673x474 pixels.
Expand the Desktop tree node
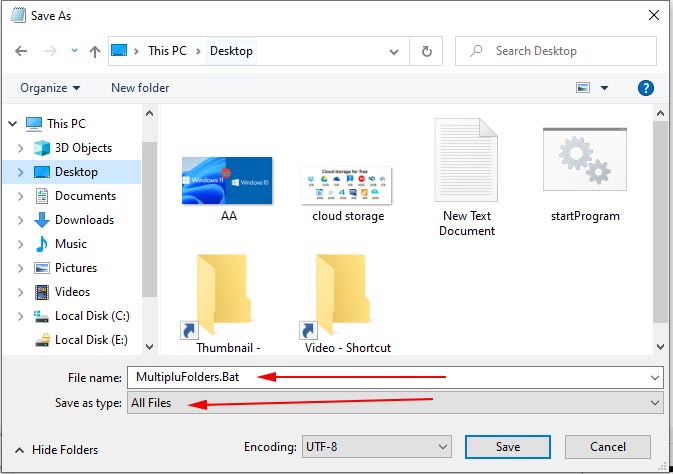(x=20, y=172)
